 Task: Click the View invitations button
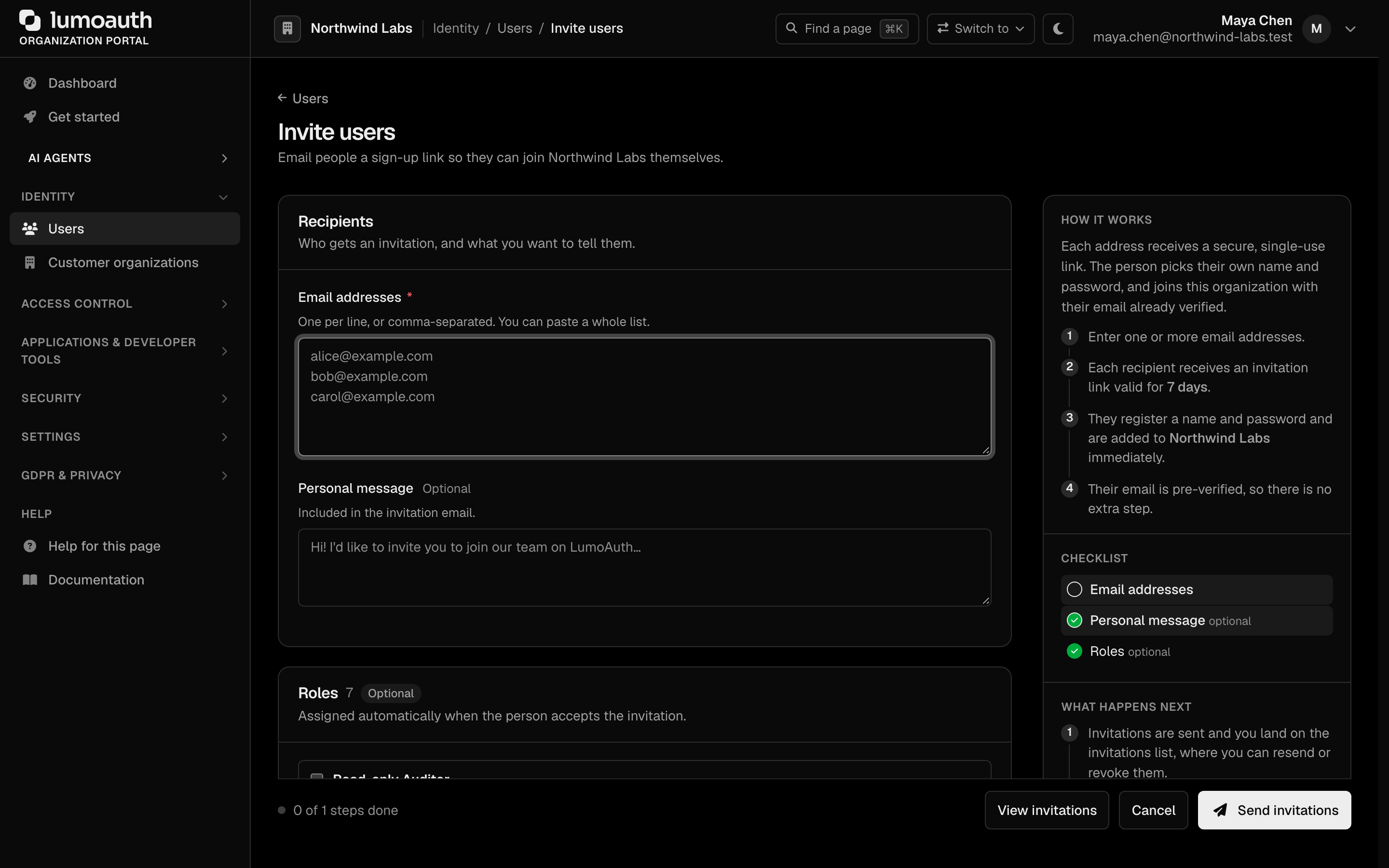click(1047, 810)
